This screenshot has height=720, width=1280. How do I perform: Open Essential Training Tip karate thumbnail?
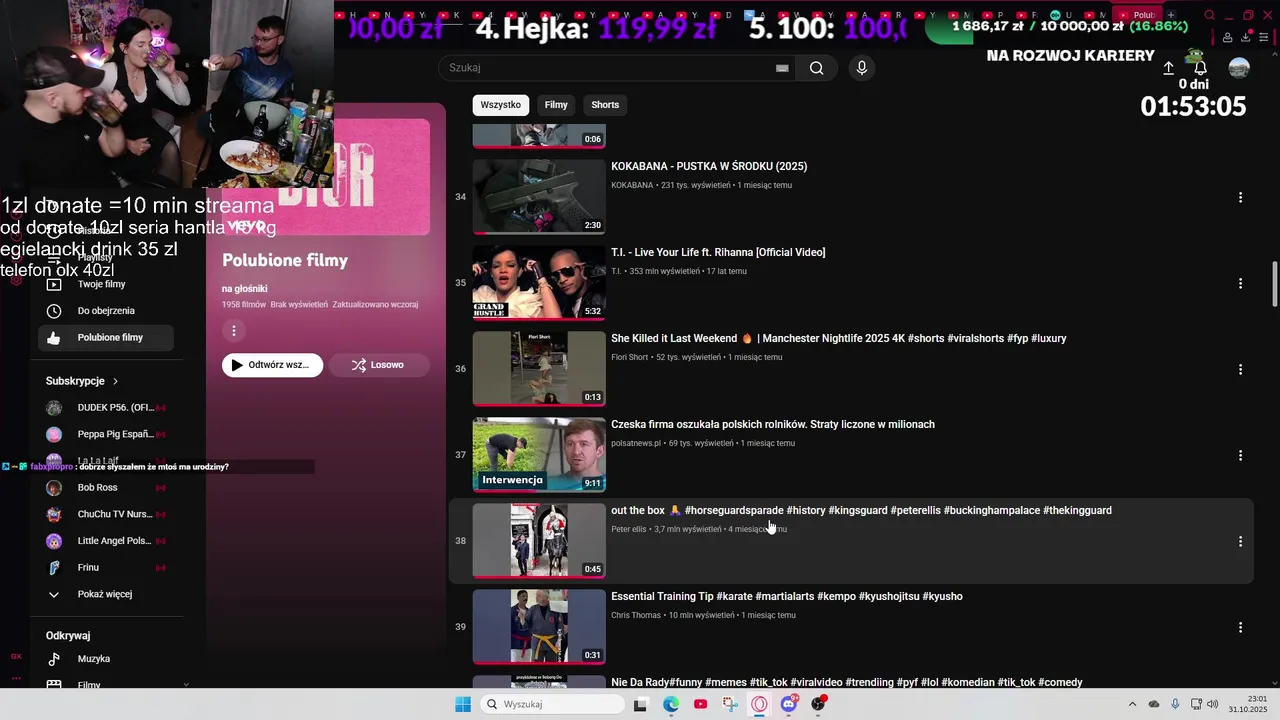[x=539, y=627]
